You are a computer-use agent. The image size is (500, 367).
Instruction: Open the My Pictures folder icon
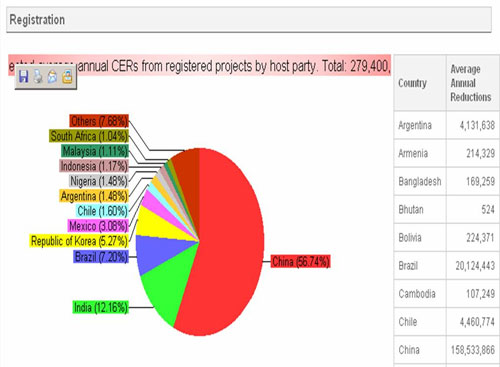click(x=67, y=77)
